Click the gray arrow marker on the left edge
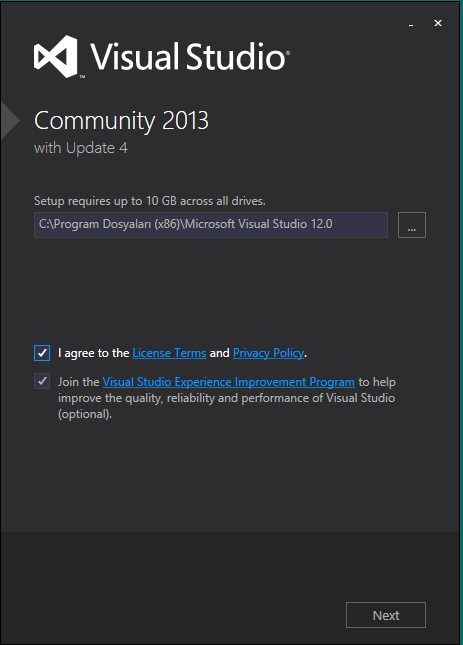Image resolution: width=463 pixels, height=645 pixels. tap(10, 121)
